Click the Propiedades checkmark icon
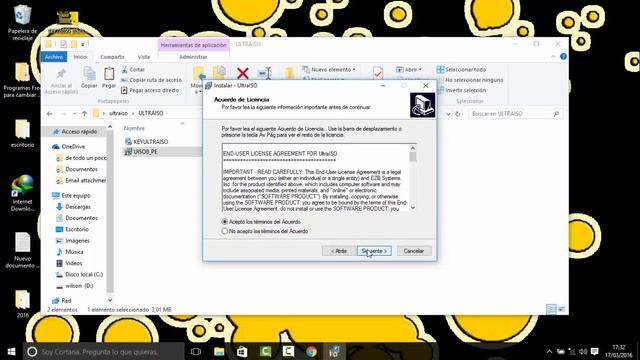Screen dimensions: 640x360 (378, 73)
